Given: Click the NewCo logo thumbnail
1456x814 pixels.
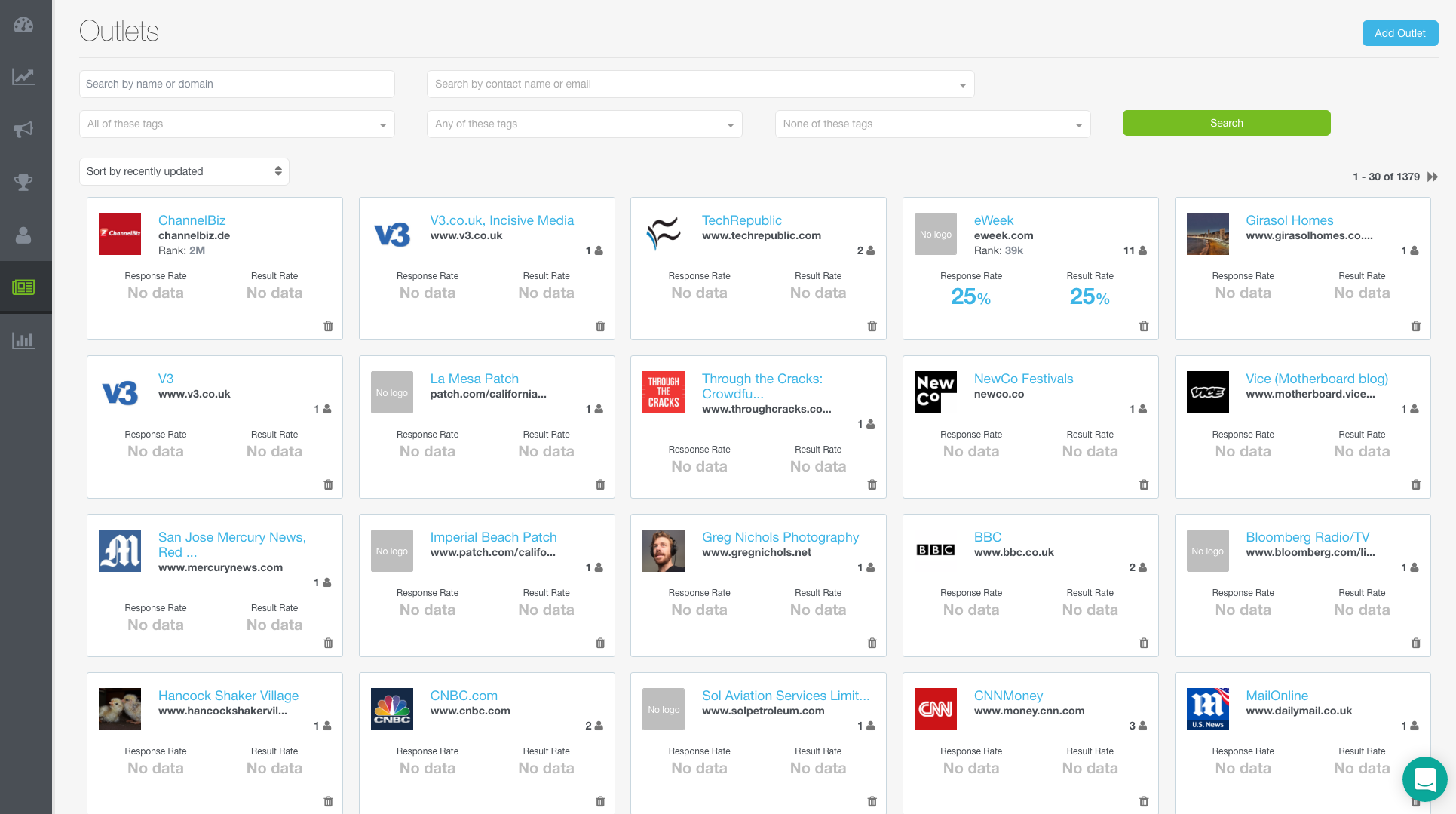Looking at the screenshot, I should point(936,392).
